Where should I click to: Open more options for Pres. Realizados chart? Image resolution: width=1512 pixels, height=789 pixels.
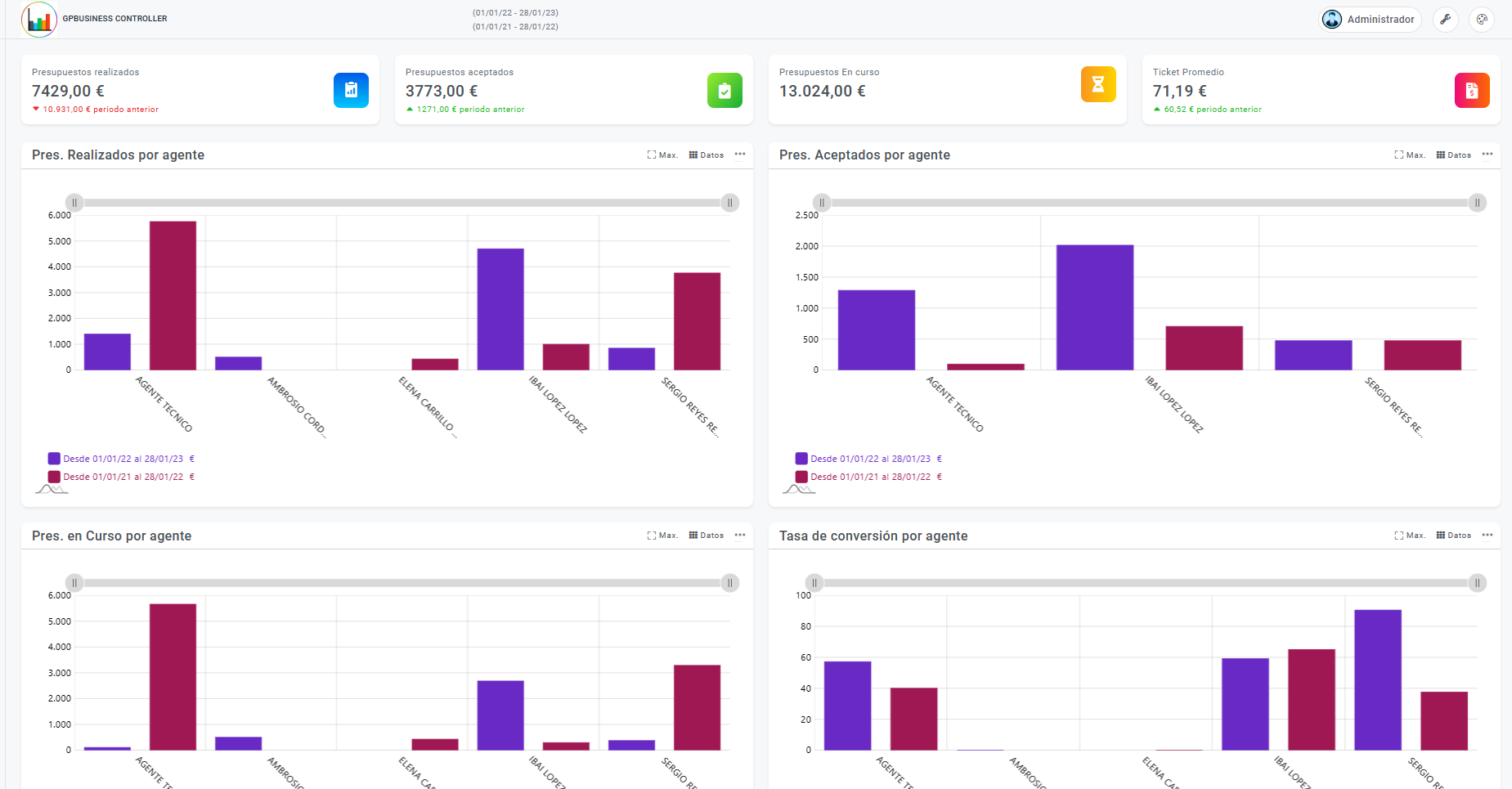coord(740,155)
